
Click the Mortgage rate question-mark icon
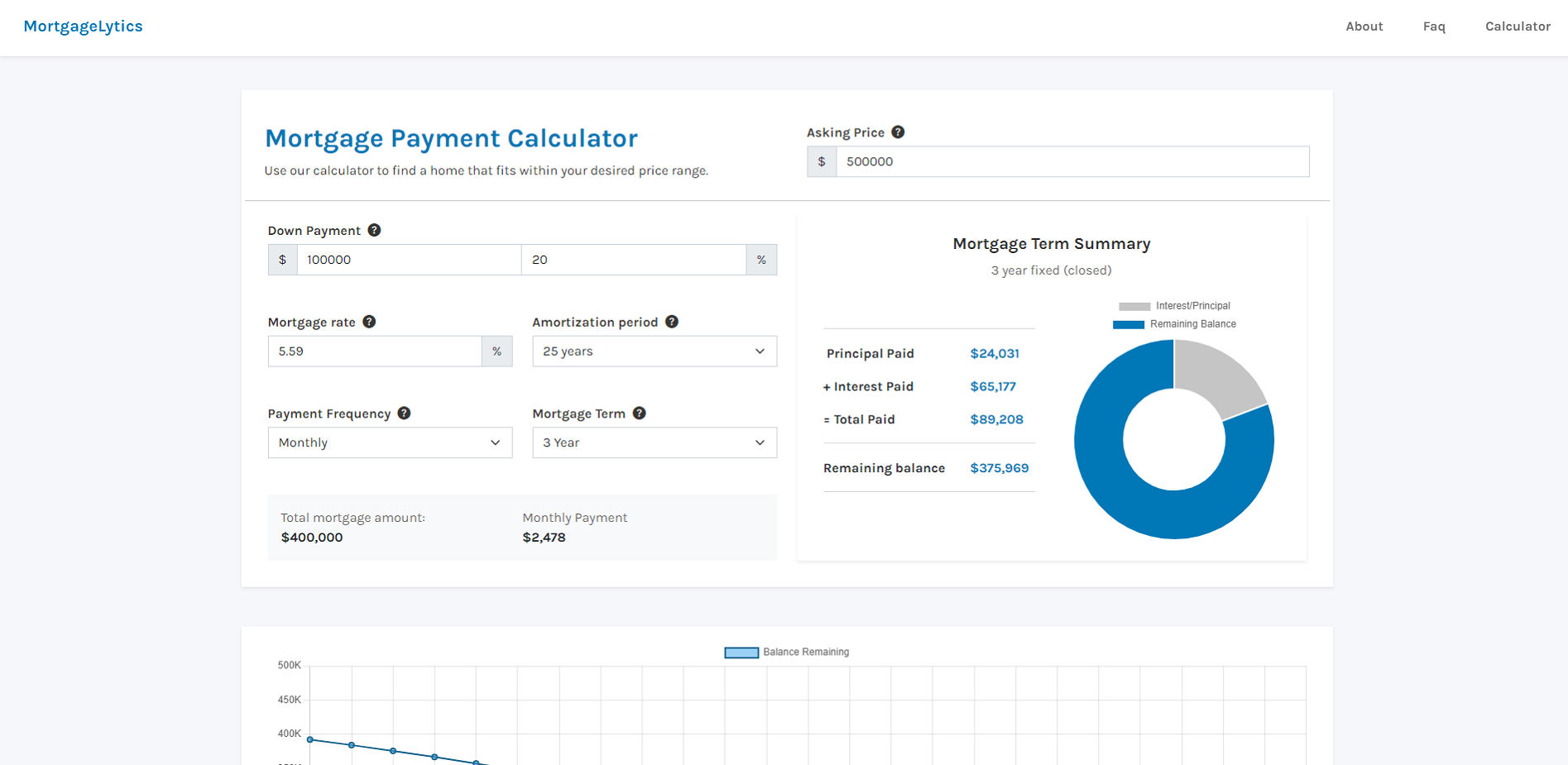(x=369, y=322)
